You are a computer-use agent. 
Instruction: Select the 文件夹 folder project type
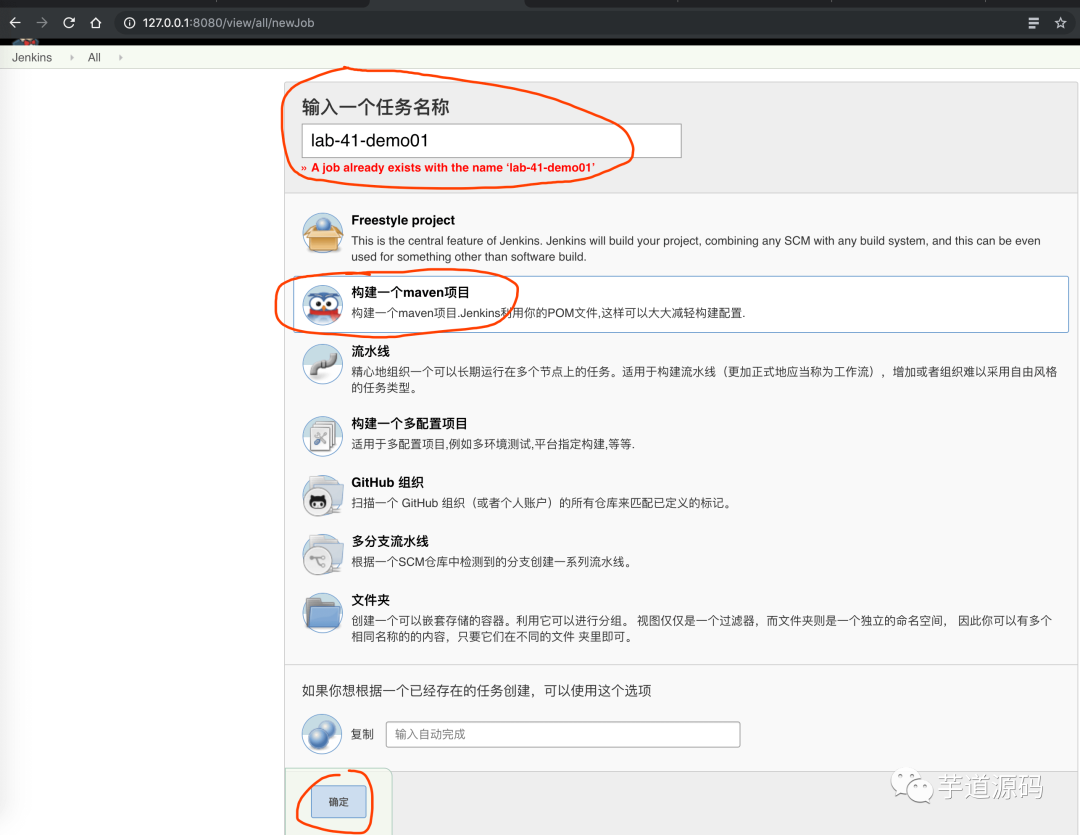[x=322, y=615]
